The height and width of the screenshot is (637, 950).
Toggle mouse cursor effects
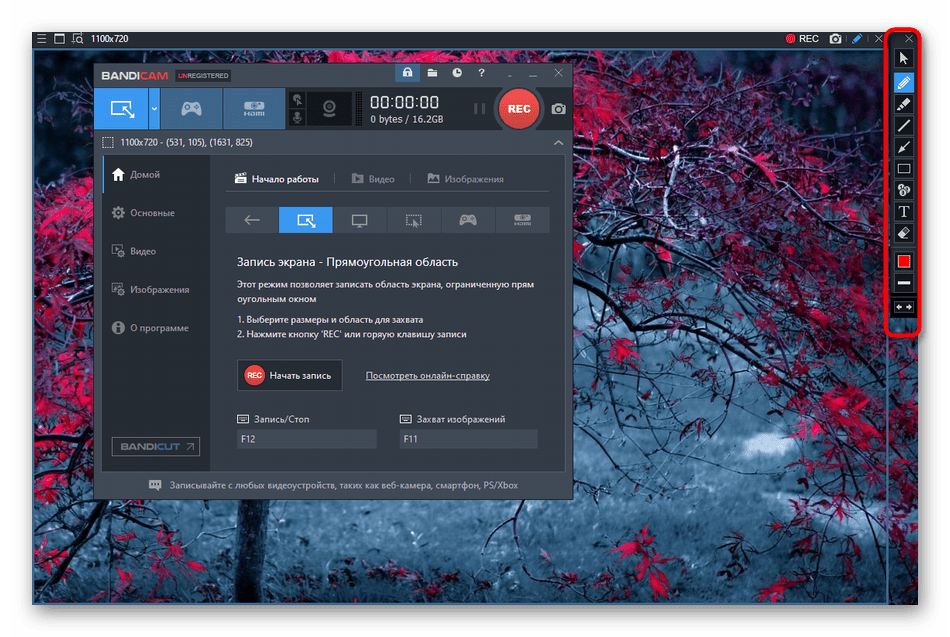pyautogui.click(x=297, y=99)
